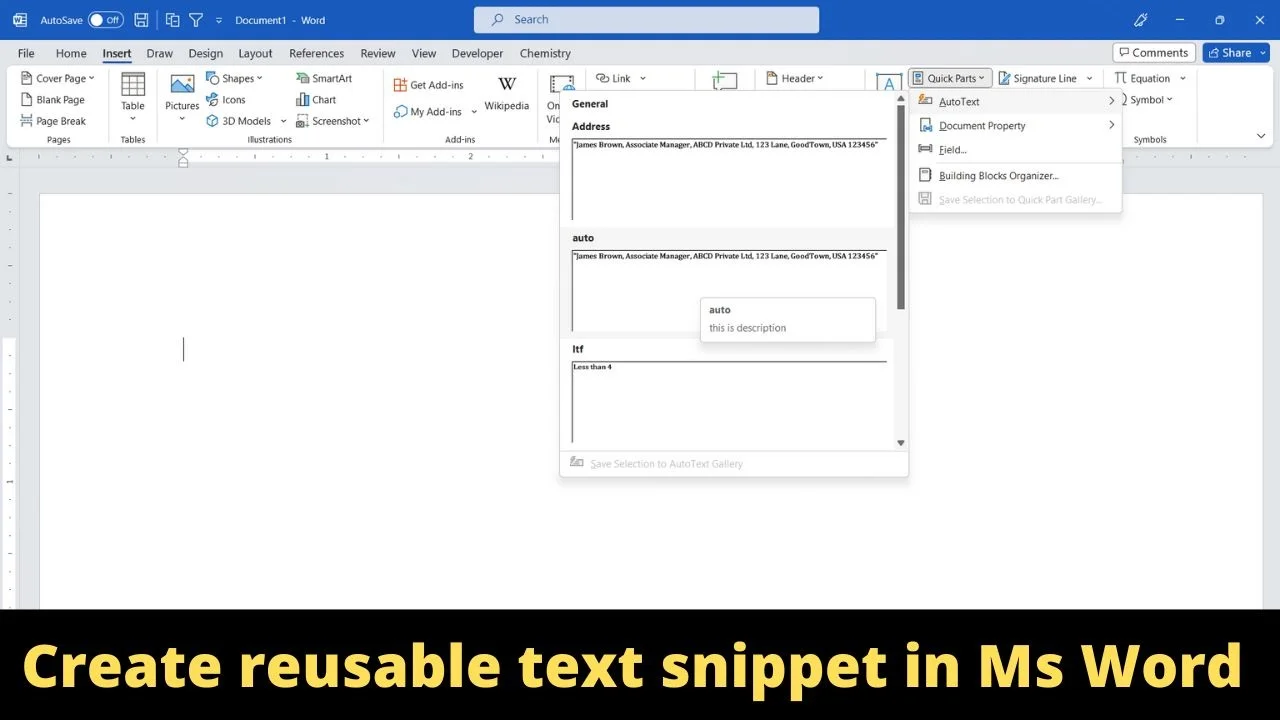The width and height of the screenshot is (1280, 720).
Task: Click the Save disk icon
Action: [141, 20]
